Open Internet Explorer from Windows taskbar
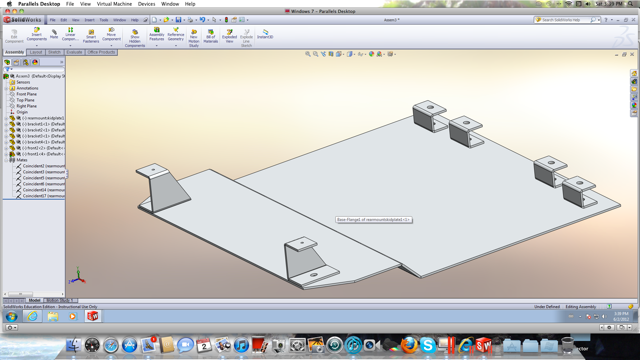This screenshot has width=640, height=360. coord(32,316)
